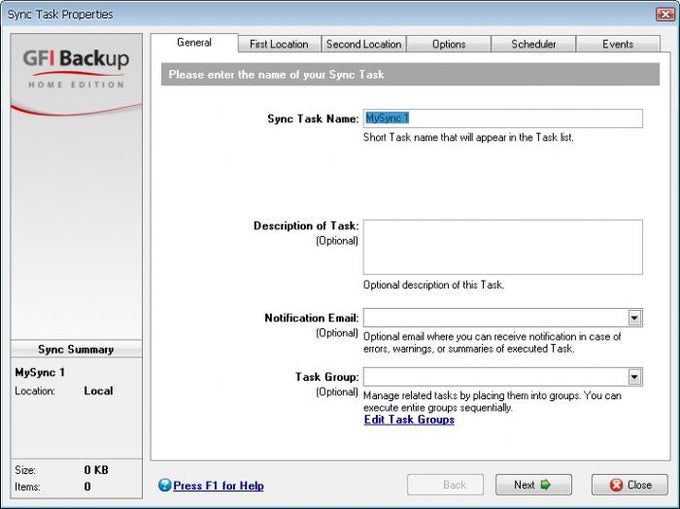680x509 pixels.
Task: Click into the Sync Task Name field
Action: (x=503, y=118)
